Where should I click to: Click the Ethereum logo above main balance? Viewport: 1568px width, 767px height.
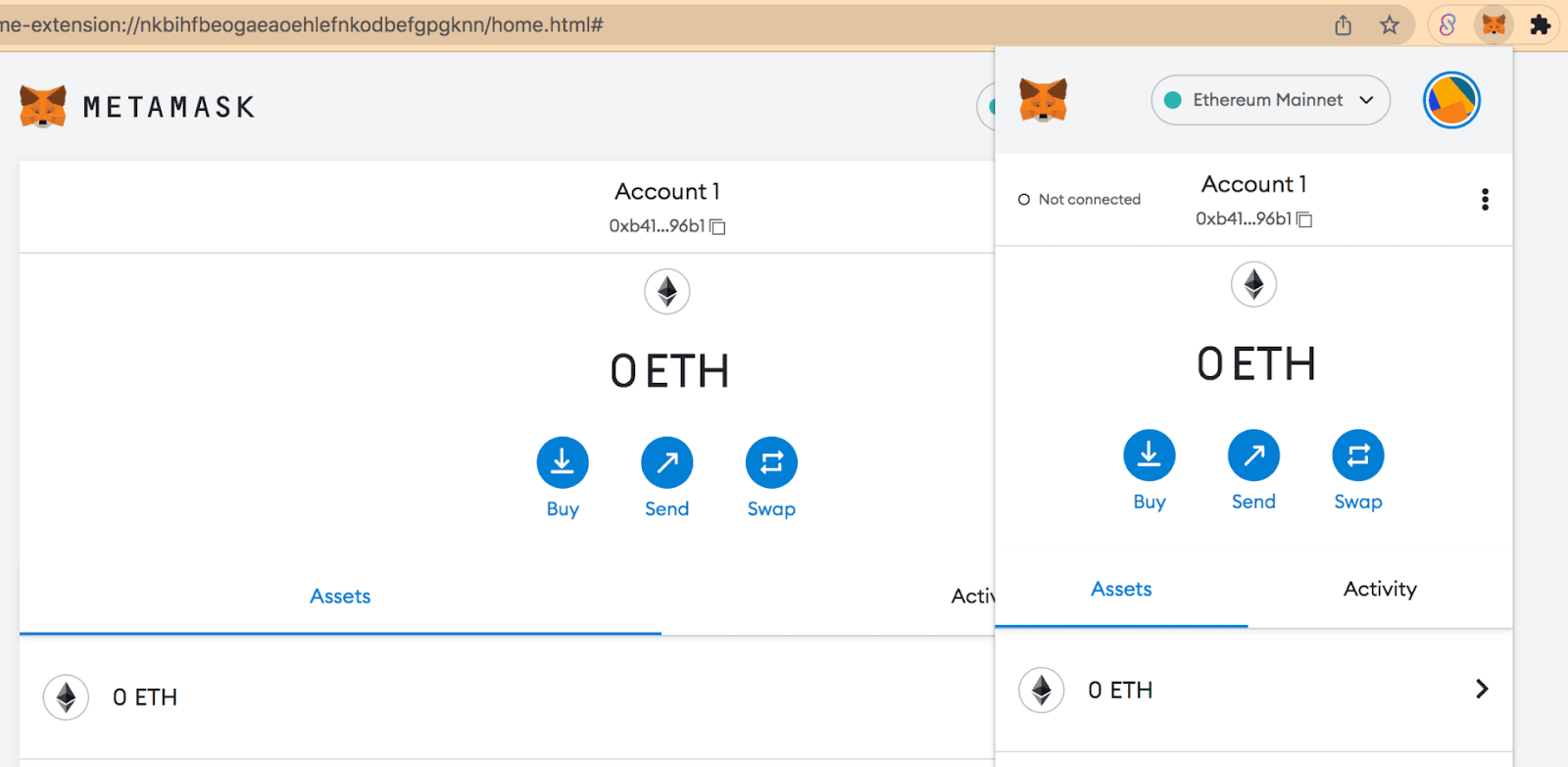667,292
